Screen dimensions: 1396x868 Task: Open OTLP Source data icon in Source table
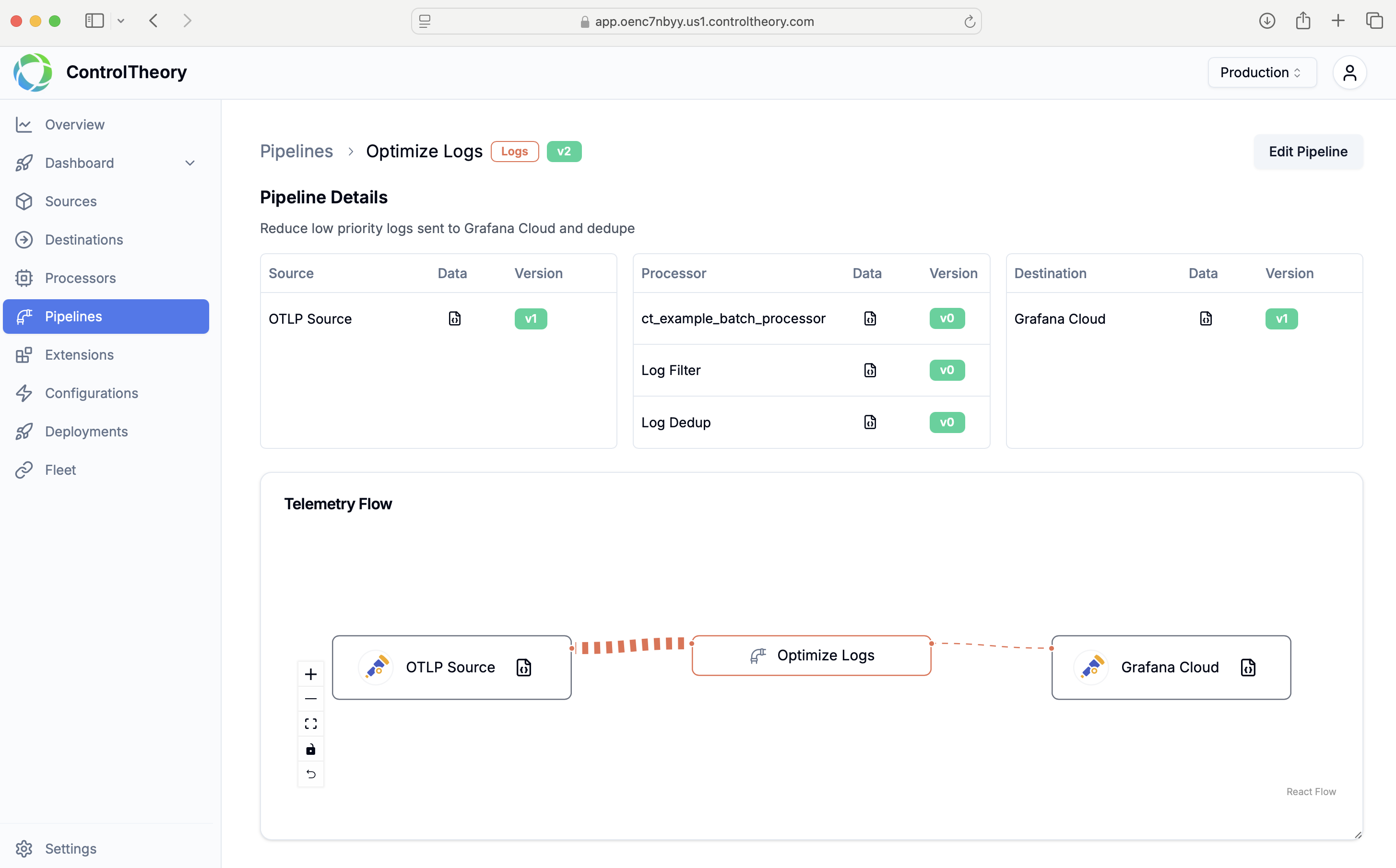point(454,318)
